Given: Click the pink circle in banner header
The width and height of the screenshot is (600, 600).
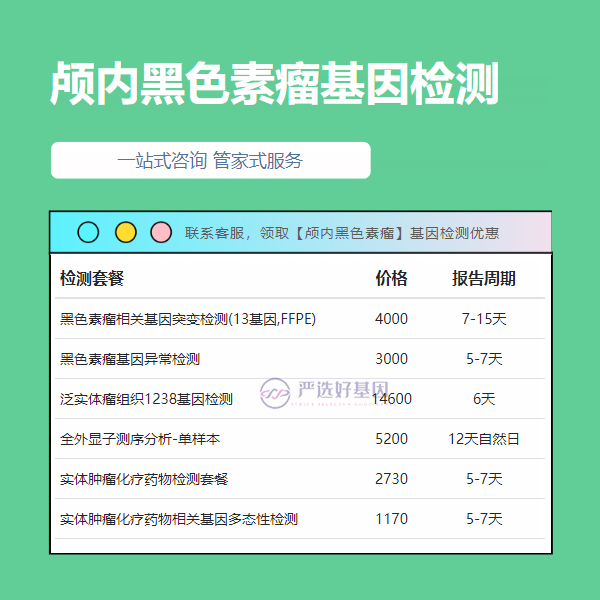Looking at the screenshot, I should click(x=161, y=232).
